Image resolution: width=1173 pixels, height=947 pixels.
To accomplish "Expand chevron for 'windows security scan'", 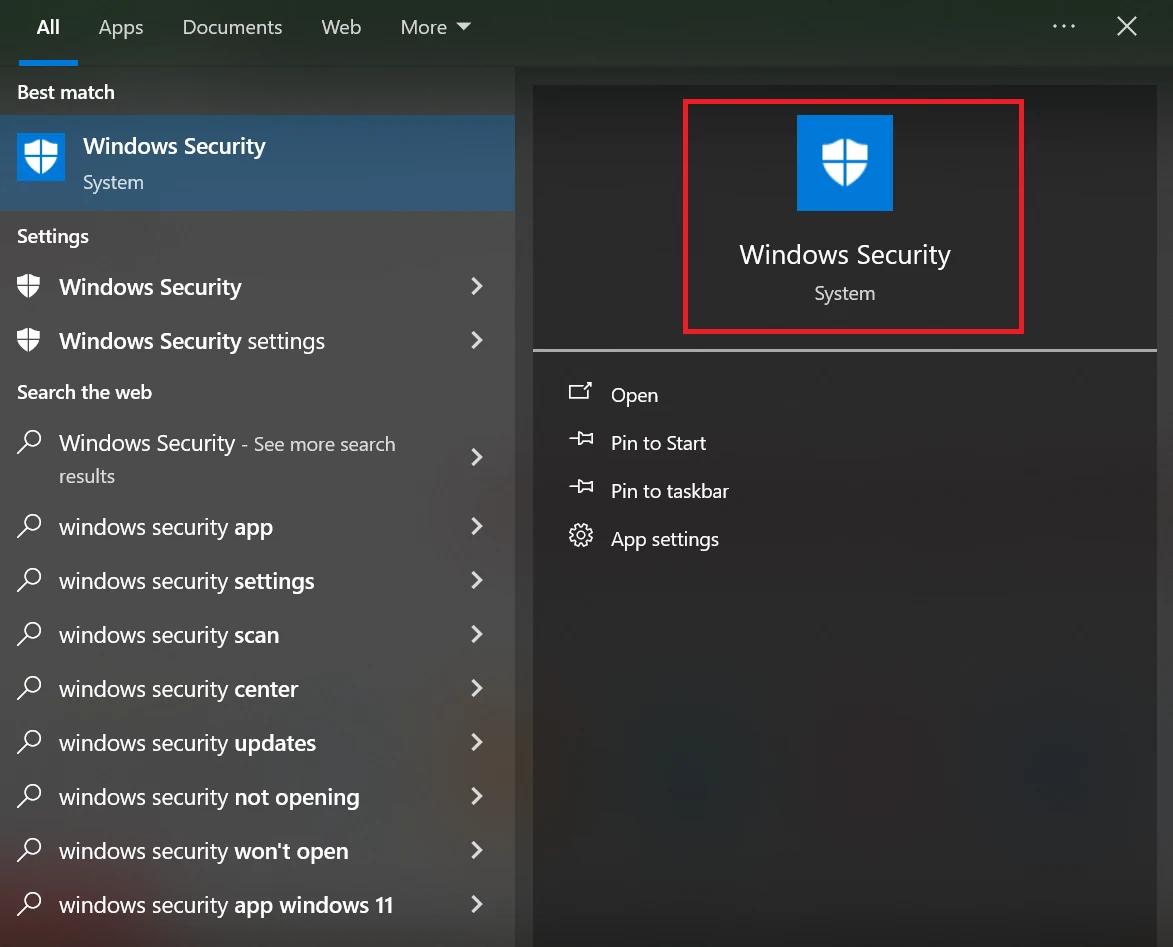I will 477,634.
